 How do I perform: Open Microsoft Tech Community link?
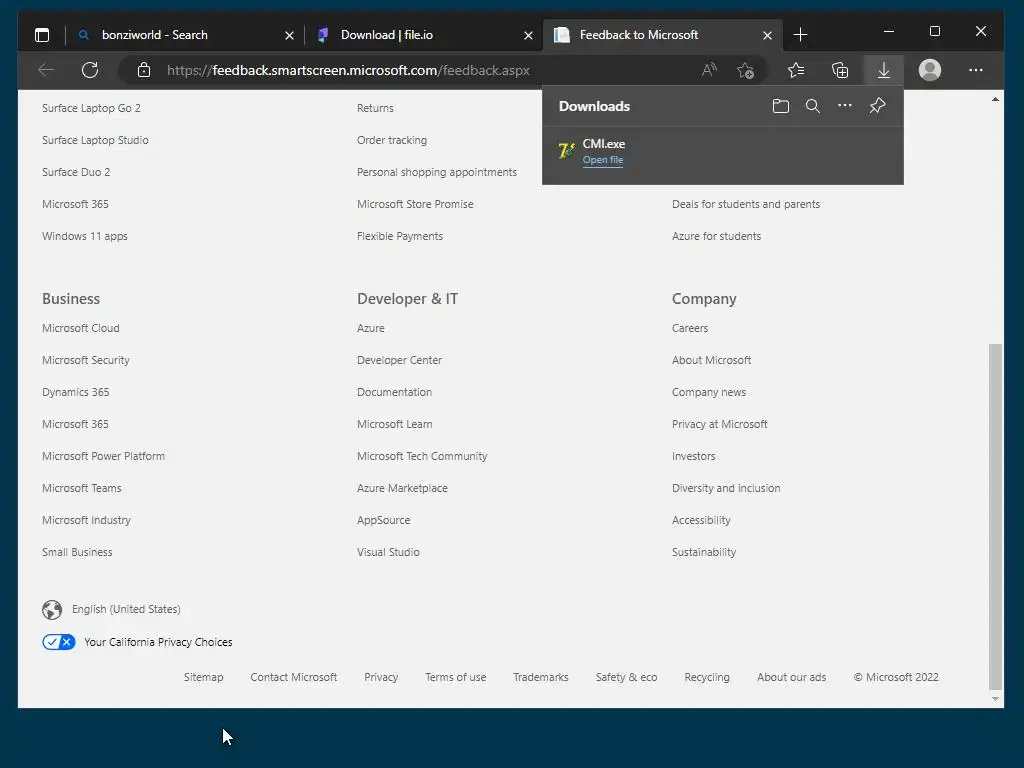pos(422,456)
